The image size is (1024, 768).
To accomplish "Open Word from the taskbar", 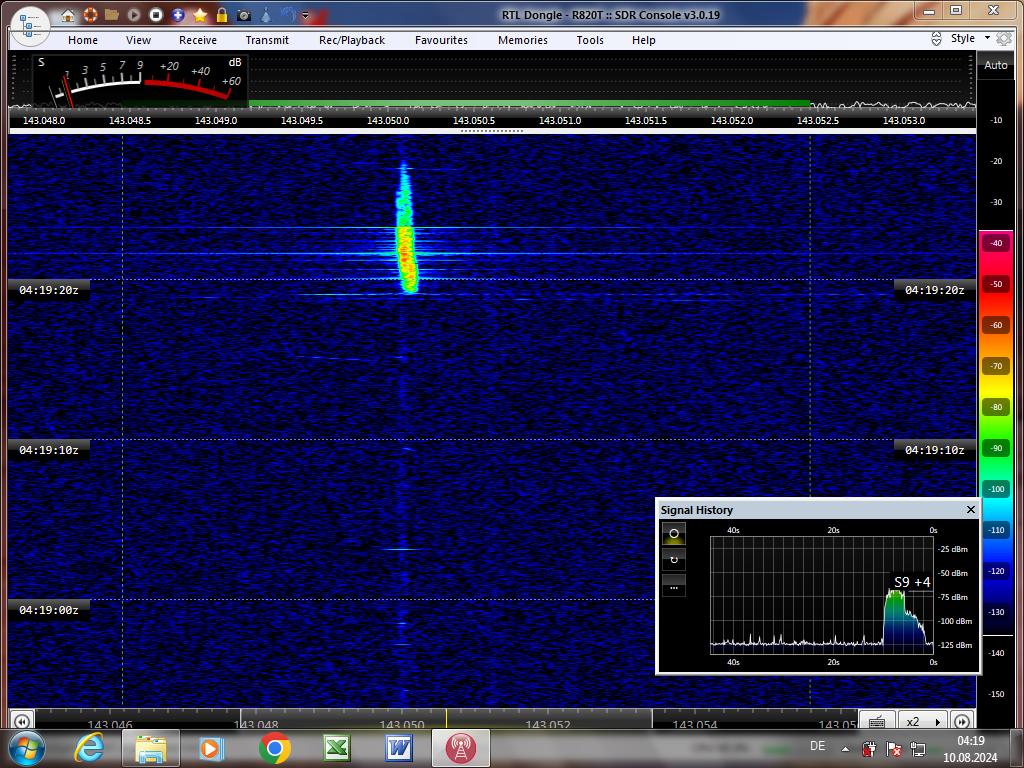I will (399, 748).
